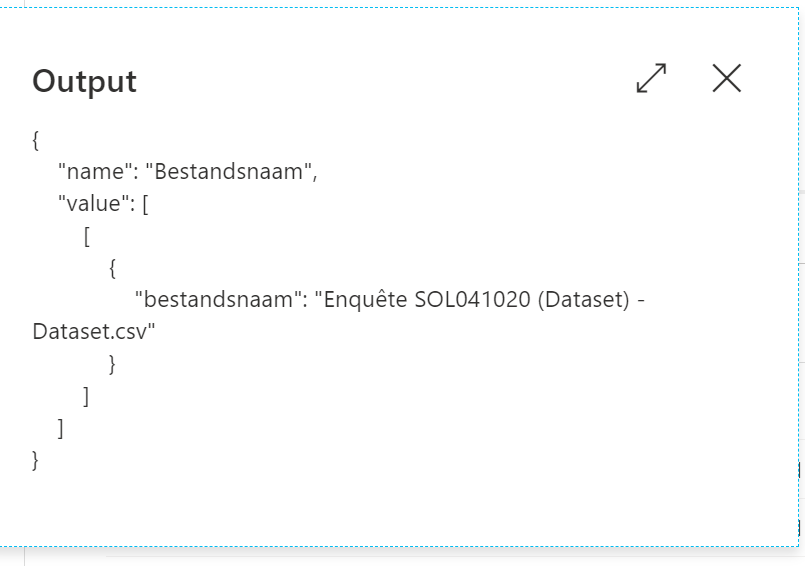Click the opening curly brace on first line

pyautogui.click(x=36, y=139)
